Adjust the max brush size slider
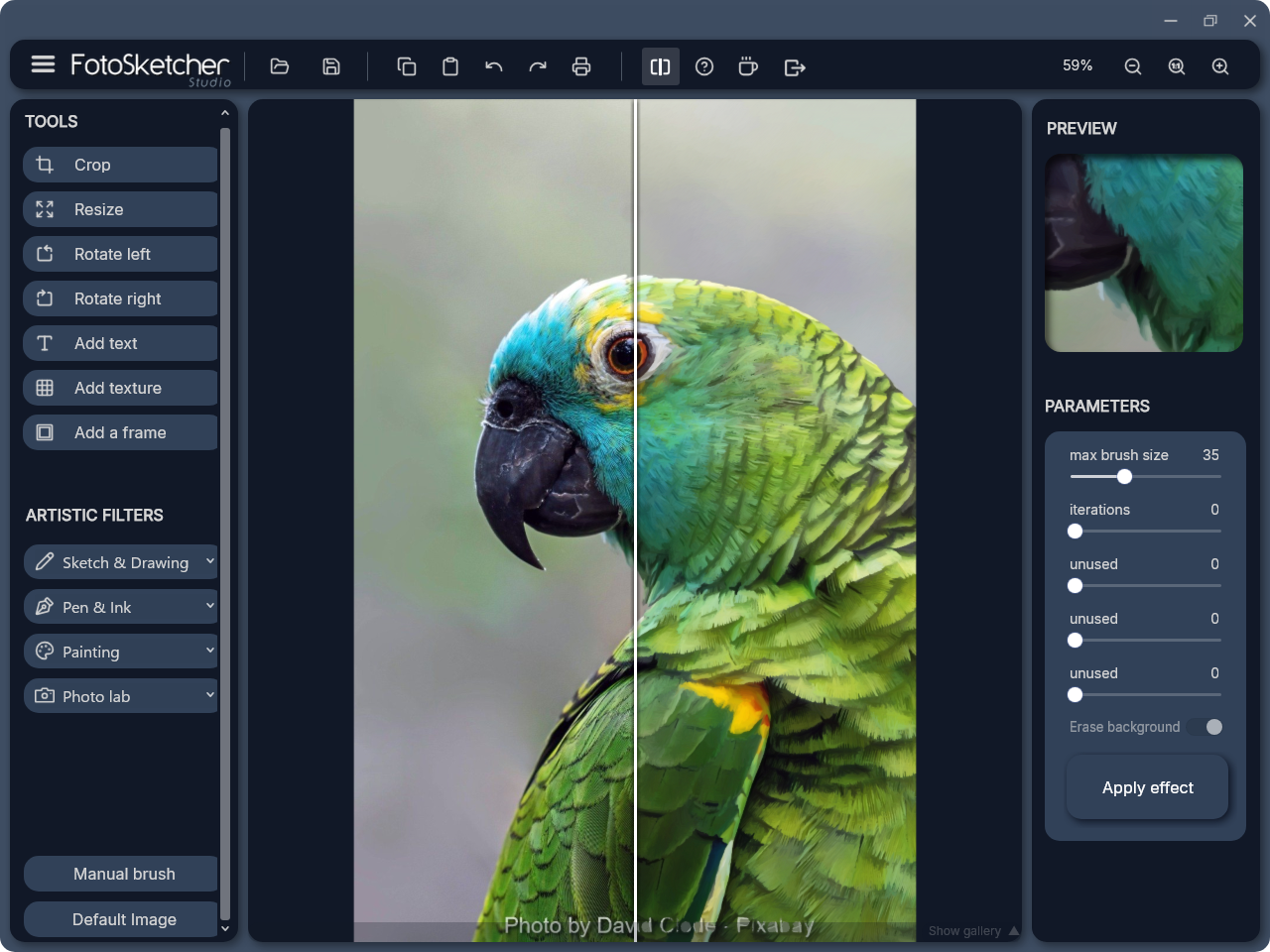Image resolution: width=1270 pixels, height=952 pixels. point(1124,477)
